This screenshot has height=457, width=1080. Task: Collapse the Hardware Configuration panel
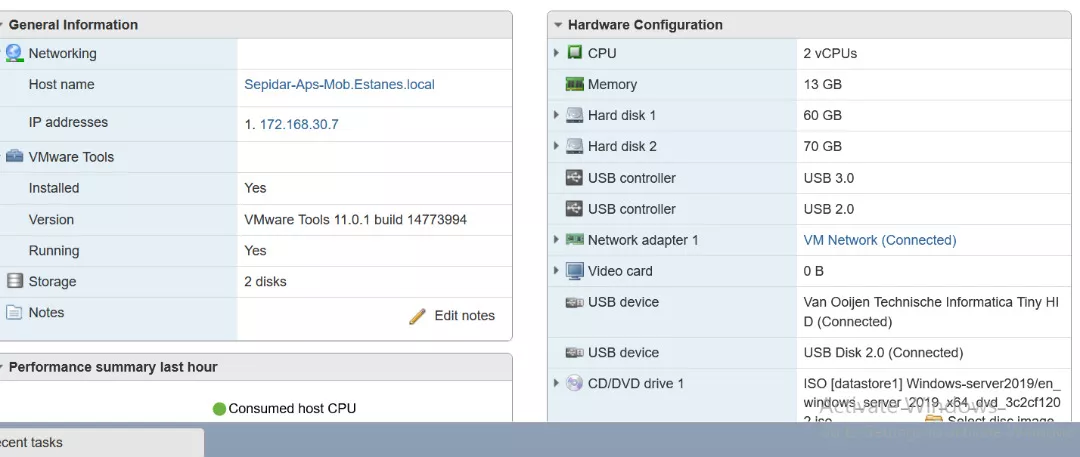pos(558,25)
